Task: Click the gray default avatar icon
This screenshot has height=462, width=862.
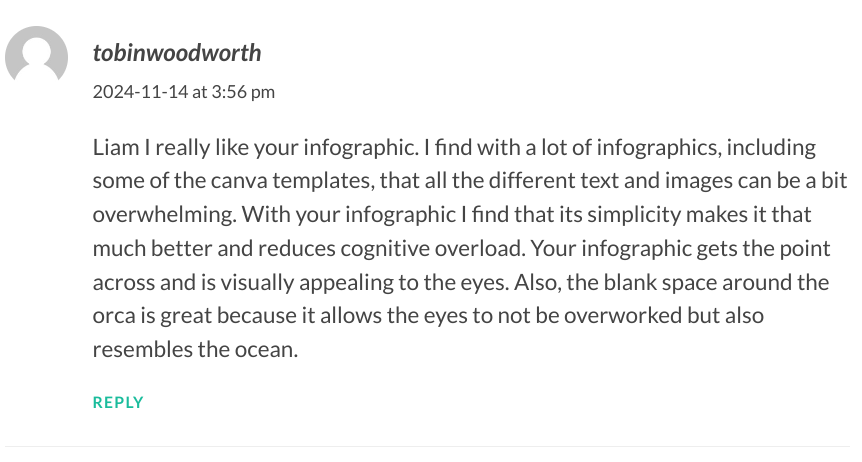Action: 36,57
